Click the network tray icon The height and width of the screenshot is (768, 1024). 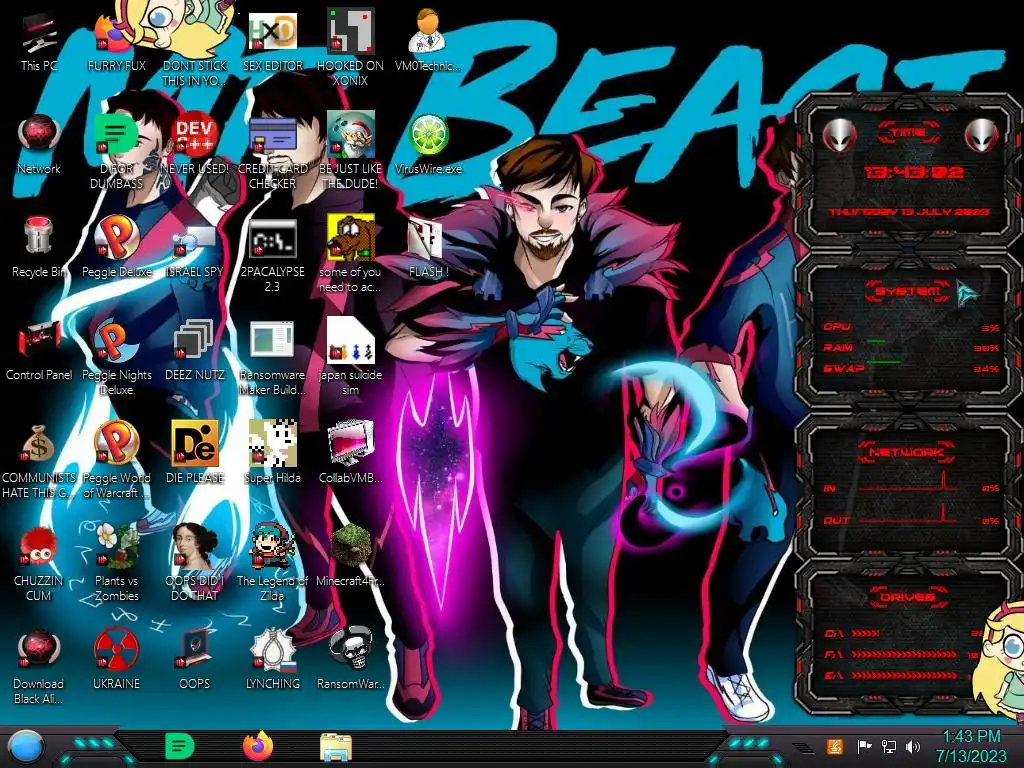[888, 746]
